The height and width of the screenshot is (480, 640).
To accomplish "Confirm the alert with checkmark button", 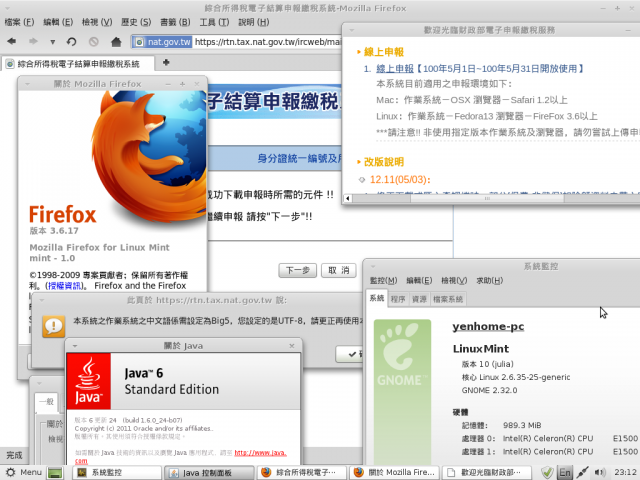I will (x=350, y=354).
